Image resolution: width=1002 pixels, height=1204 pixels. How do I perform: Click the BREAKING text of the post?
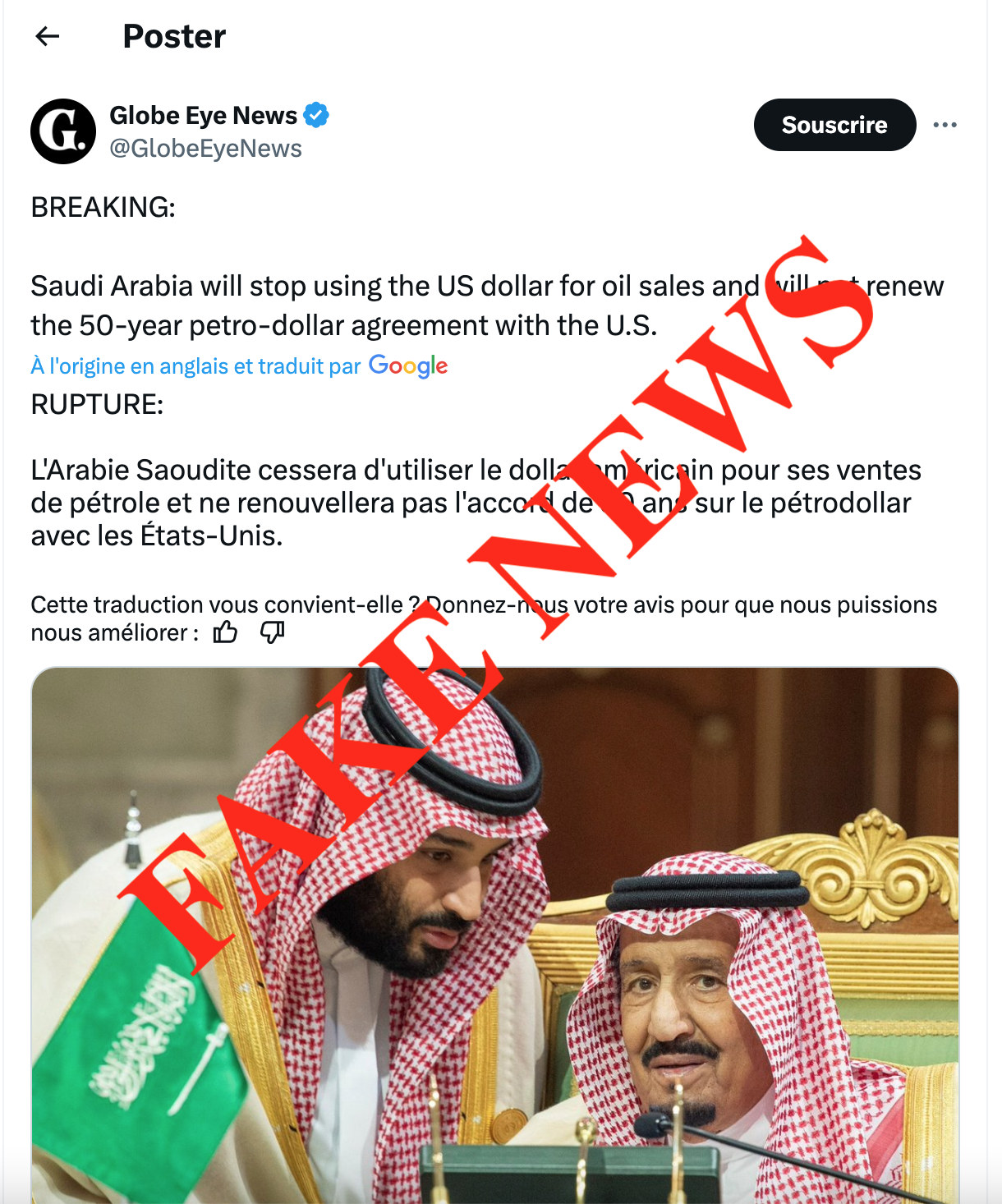(x=103, y=207)
